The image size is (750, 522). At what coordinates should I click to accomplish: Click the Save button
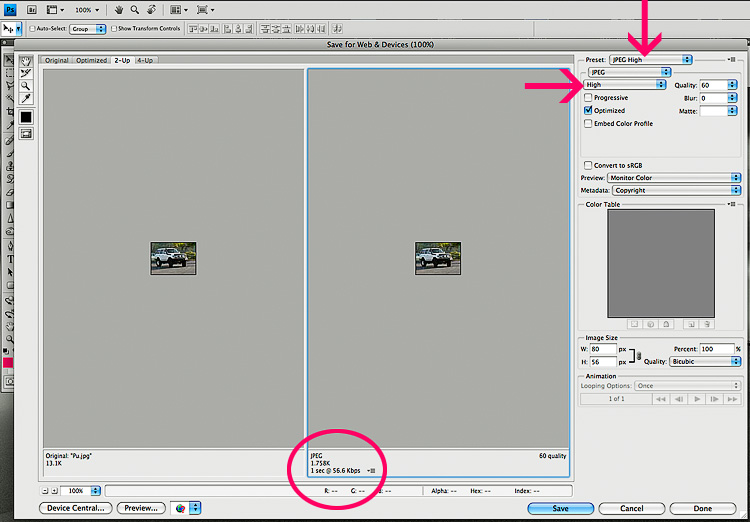click(560, 508)
